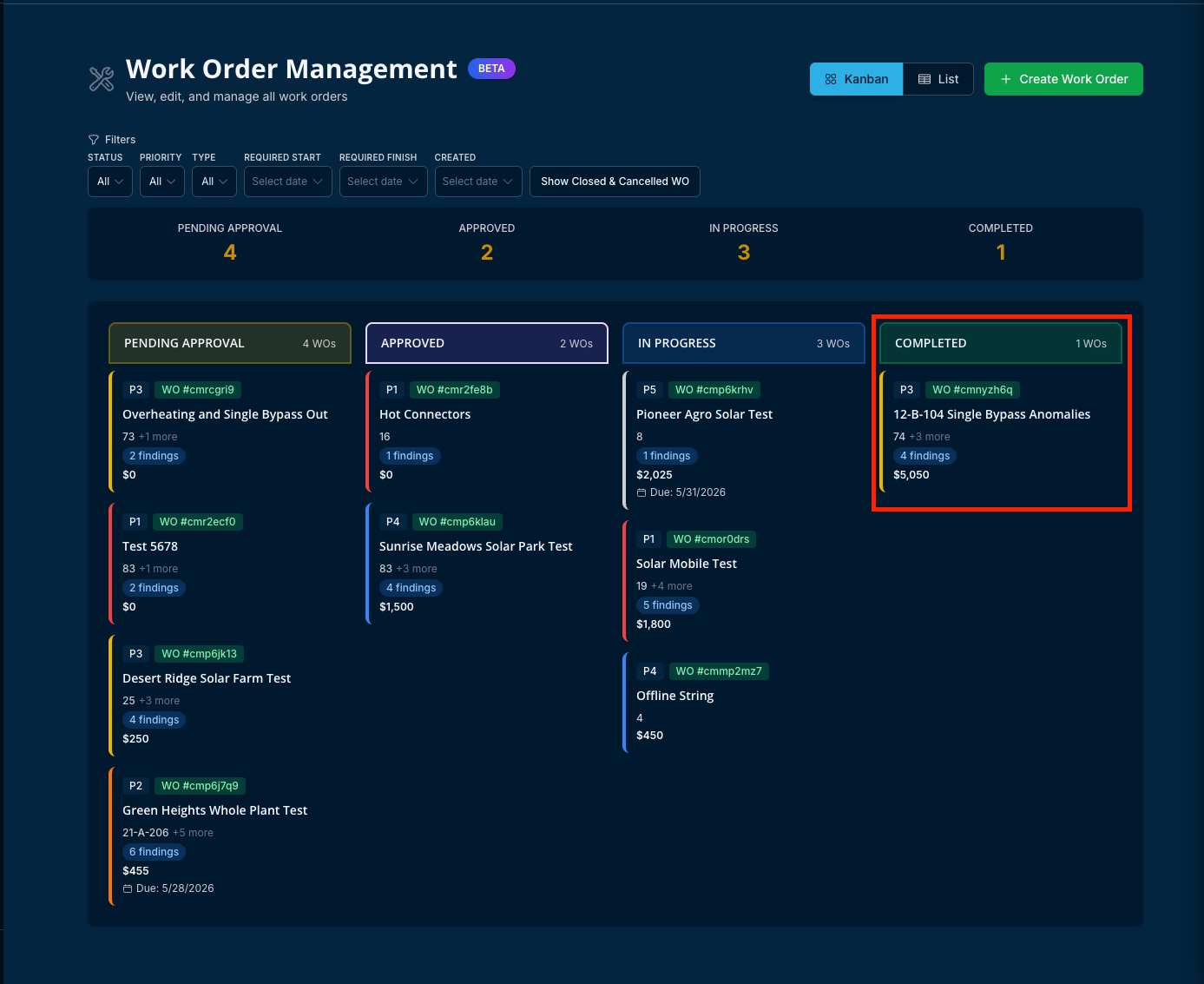Image resolution: width=1204 pixels, height=984 pixels.
Task: Click calendar icon by Due: 5/31/2026
Action: pos(641,492)
